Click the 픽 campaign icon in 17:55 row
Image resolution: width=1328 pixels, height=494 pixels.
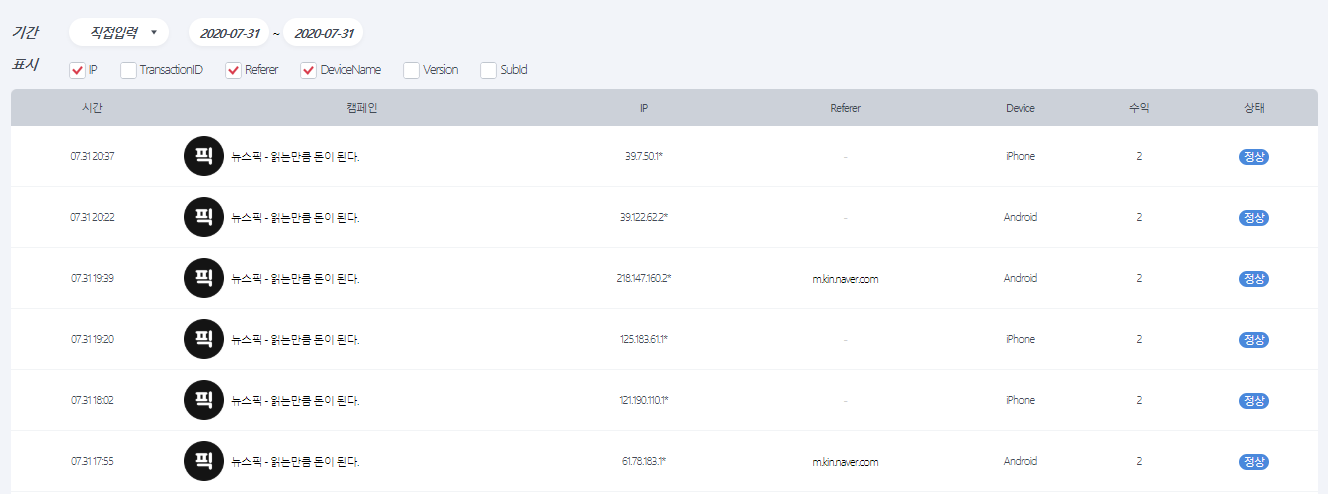click(204, 461)
